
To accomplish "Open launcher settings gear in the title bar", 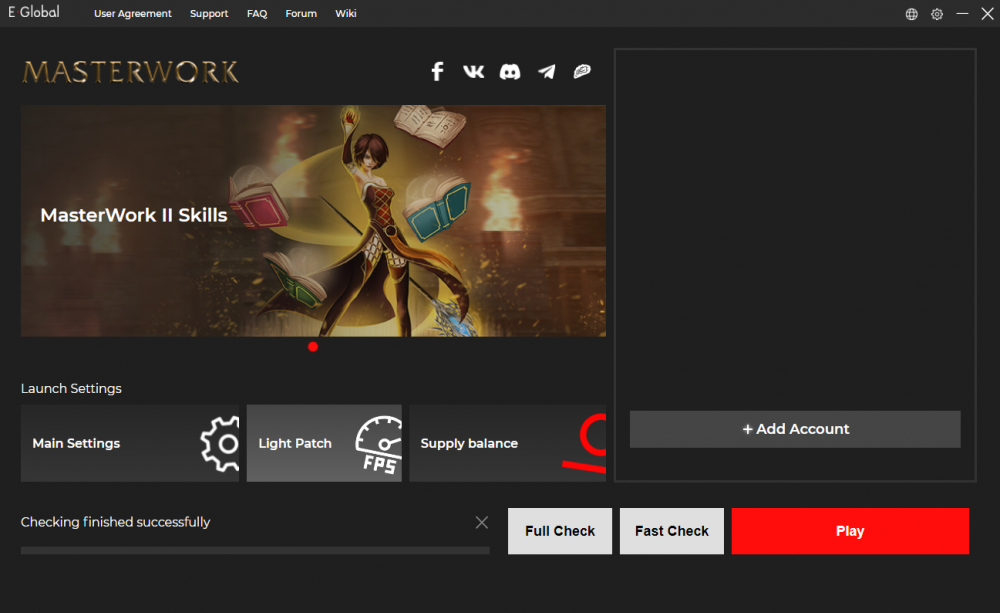I will [937, 14].
